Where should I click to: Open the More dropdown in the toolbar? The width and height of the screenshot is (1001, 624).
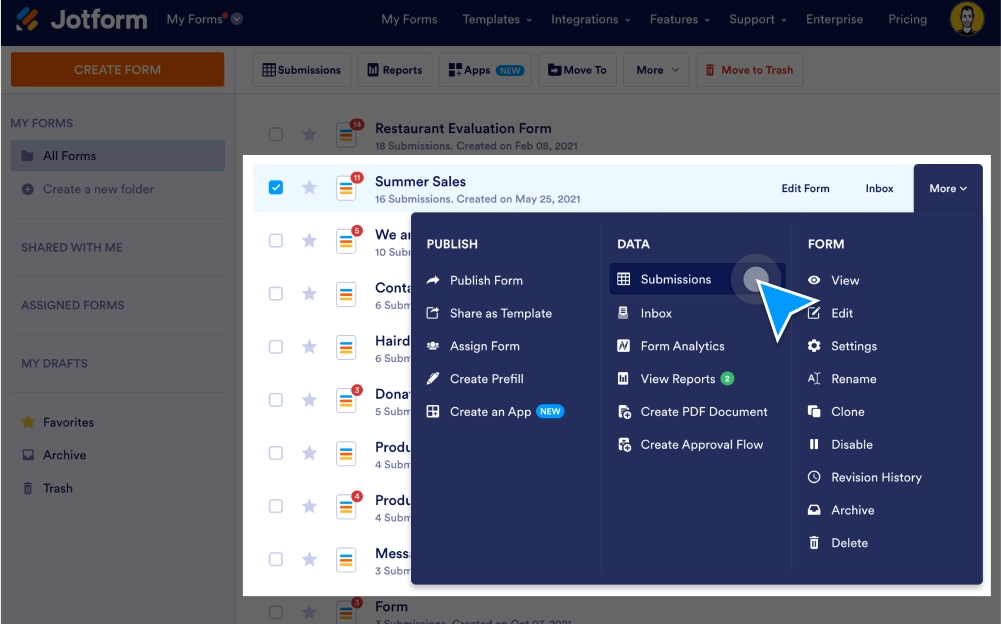tap(656, 69)
